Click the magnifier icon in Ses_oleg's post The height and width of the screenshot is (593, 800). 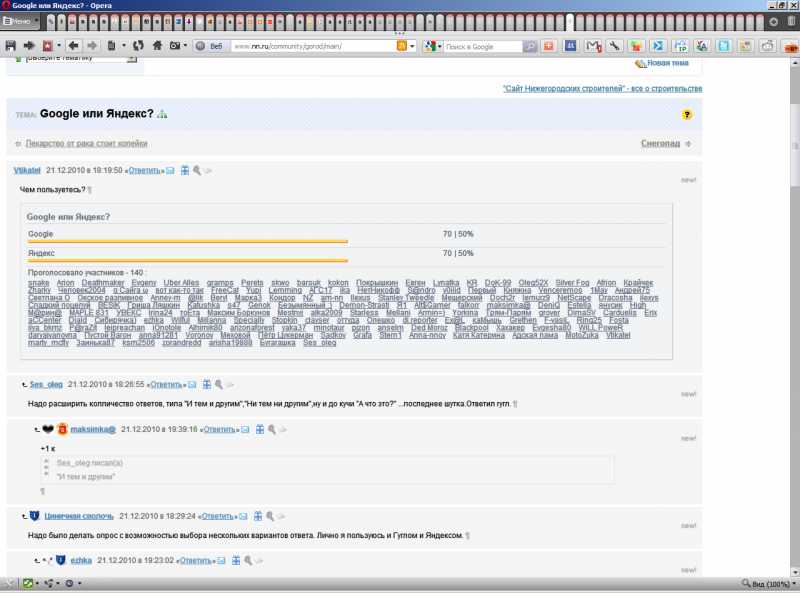click(x=218, y=384)
